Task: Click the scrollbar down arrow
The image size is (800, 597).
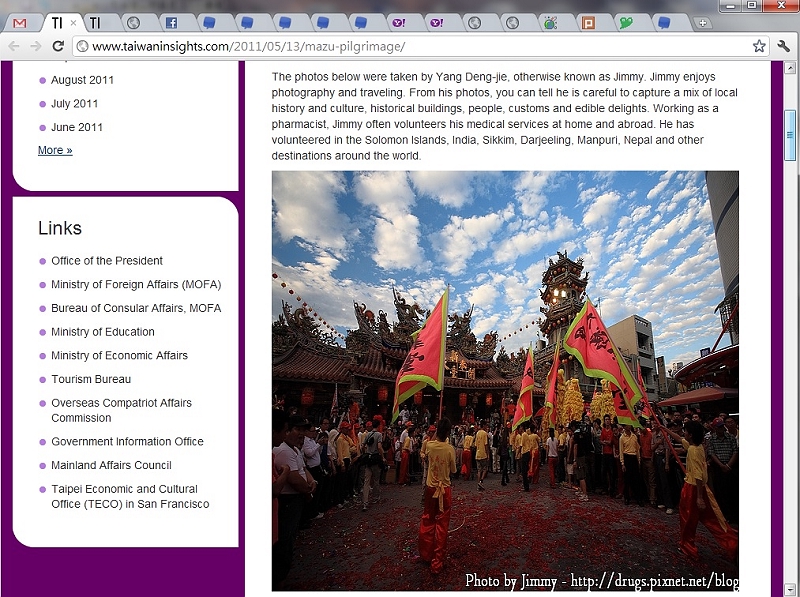Action: point(790,588)
